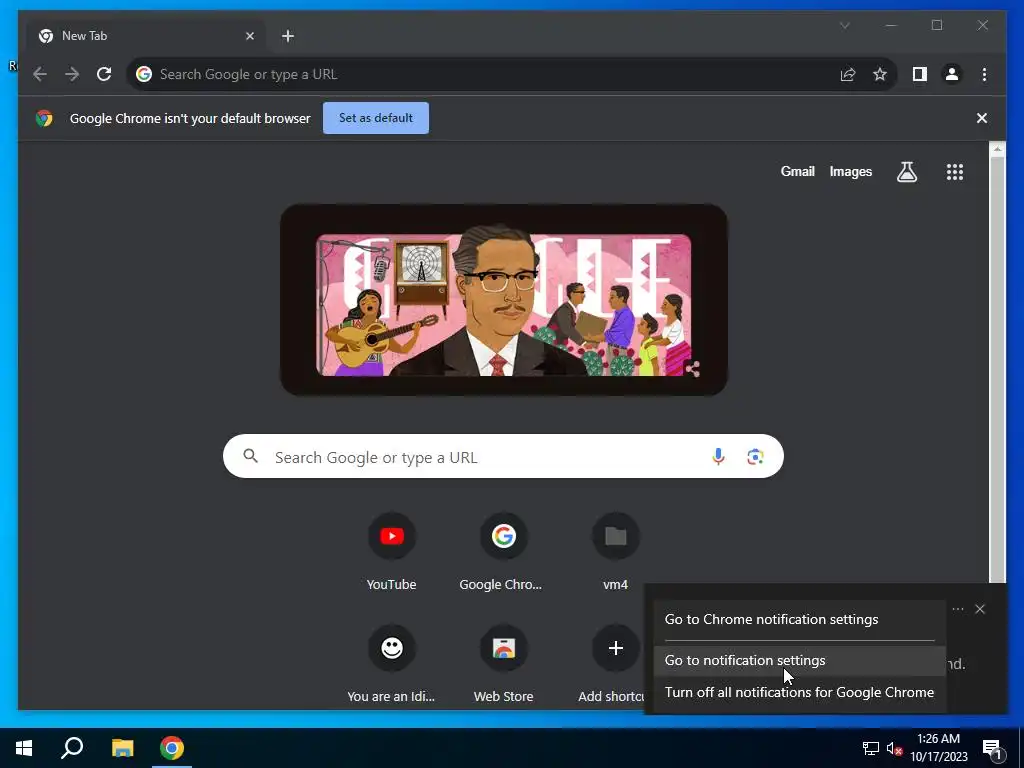1024x768 pixels.
Task: Choose Turn off all notifications for Google Chrome
Action: 799,692
